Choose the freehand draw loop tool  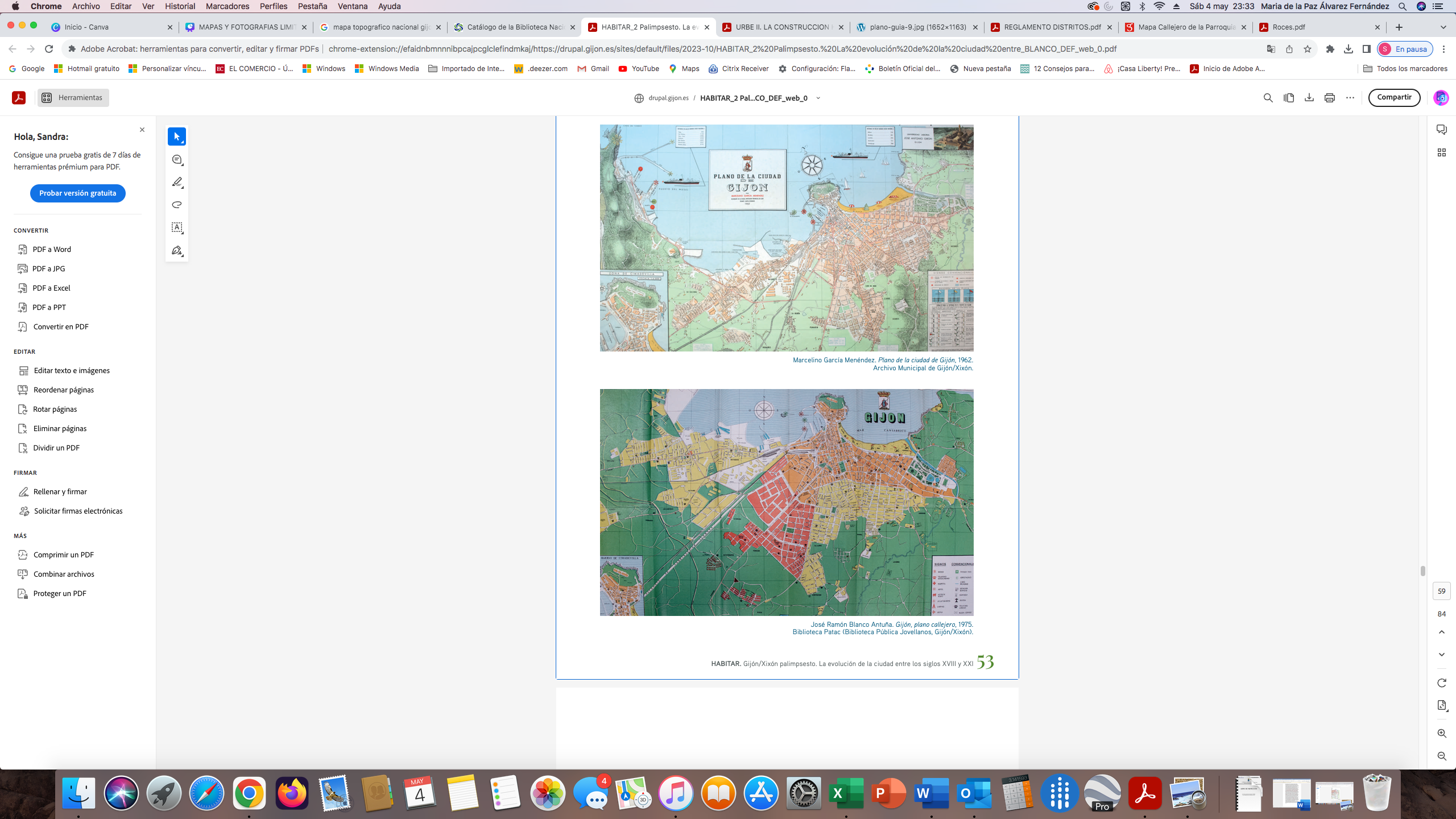[x=177, y=205]
